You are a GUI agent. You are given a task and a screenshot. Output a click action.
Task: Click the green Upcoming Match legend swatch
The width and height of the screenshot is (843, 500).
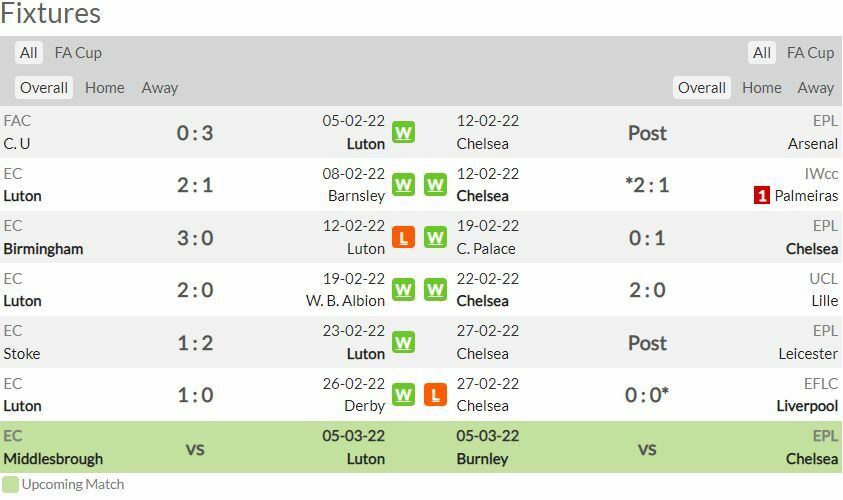point(10,484)
